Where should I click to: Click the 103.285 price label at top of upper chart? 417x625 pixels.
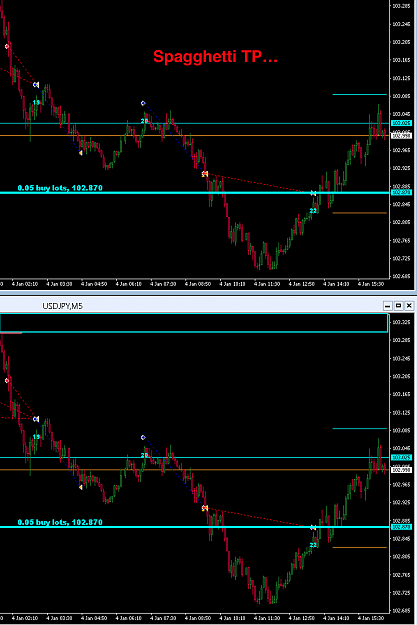pos(401,6)
